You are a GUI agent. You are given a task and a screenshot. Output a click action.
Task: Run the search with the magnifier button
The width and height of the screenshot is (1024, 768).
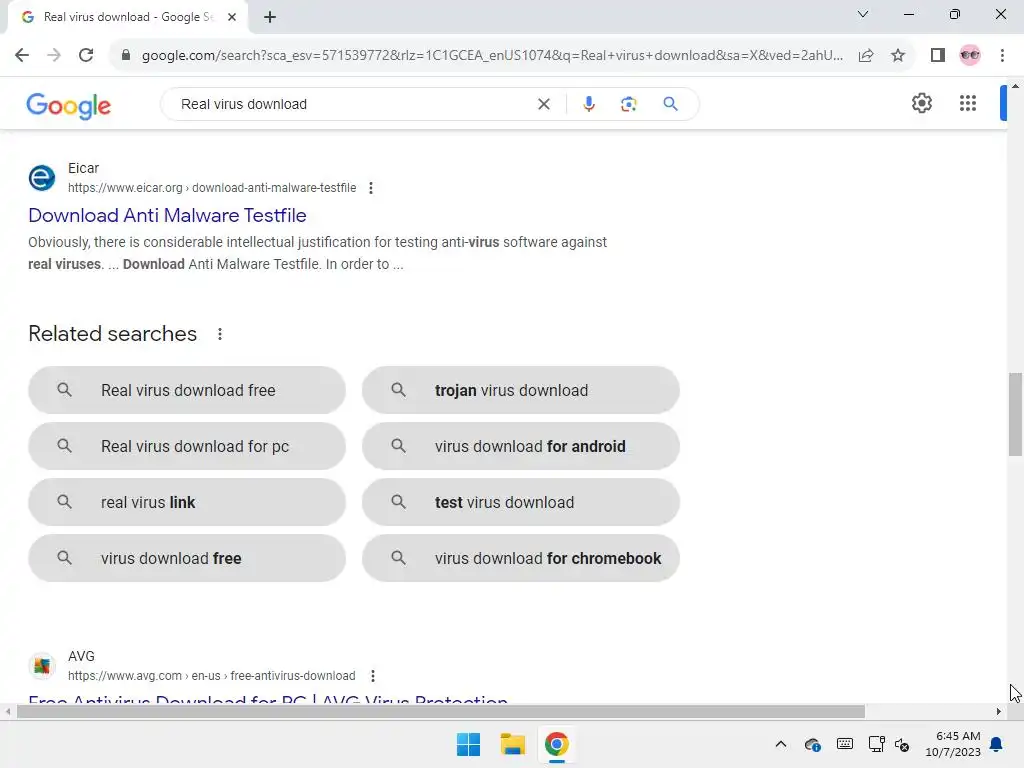(670, 104)
